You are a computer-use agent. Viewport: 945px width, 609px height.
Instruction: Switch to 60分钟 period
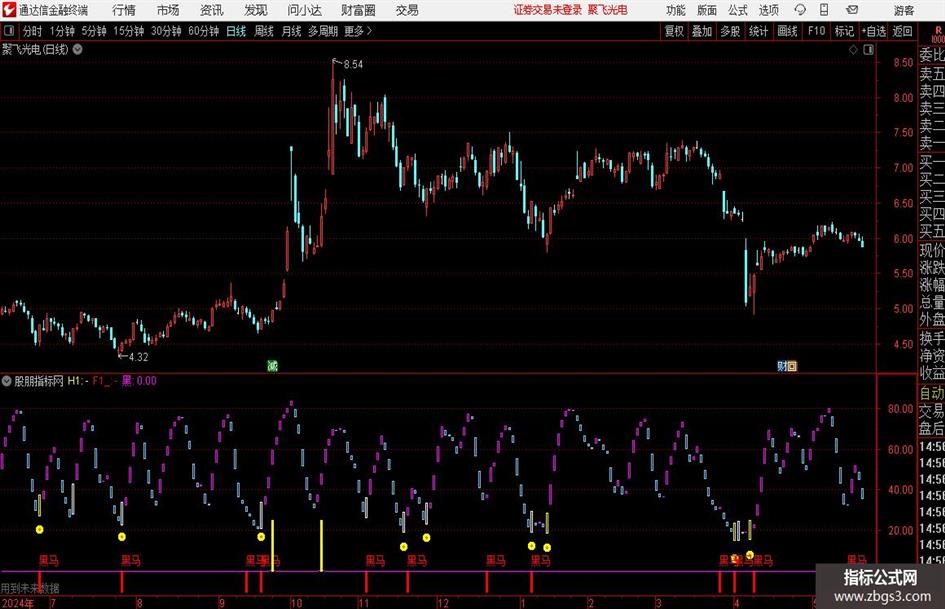tap(204, 31)
